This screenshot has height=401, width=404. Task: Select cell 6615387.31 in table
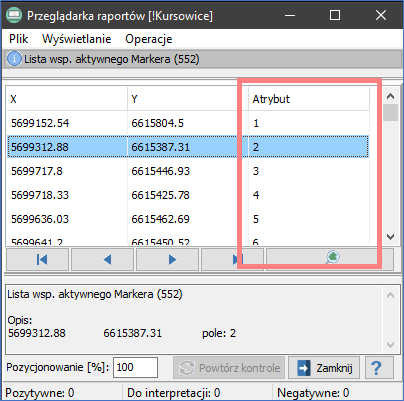tap(188, 147)
